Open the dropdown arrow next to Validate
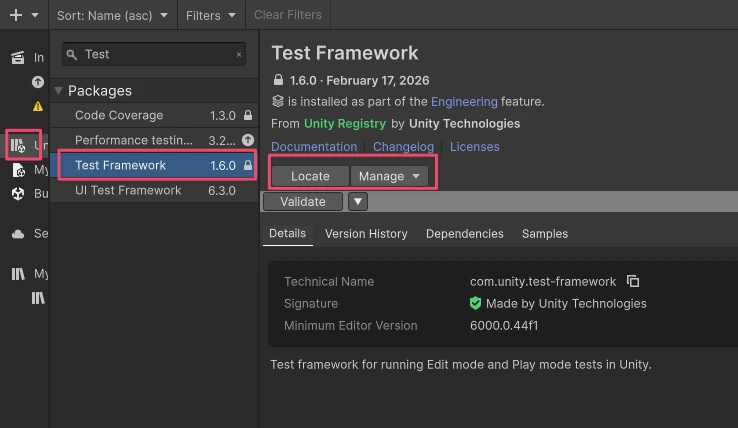Screen dimensions: 738x428 (x=358, y=202)
